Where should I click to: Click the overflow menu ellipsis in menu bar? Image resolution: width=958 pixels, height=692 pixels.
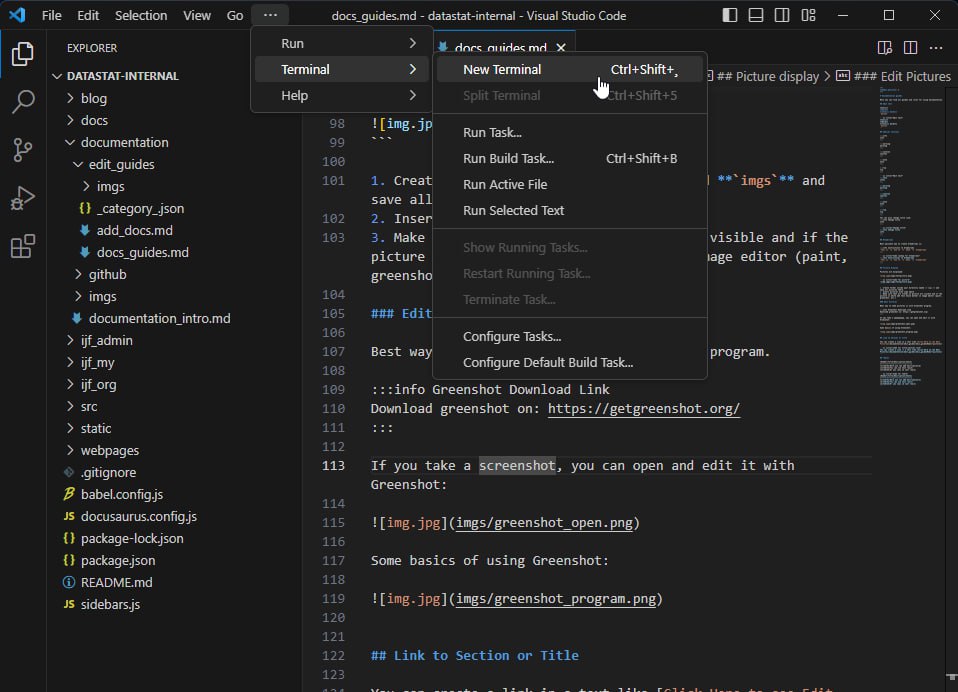270,15
